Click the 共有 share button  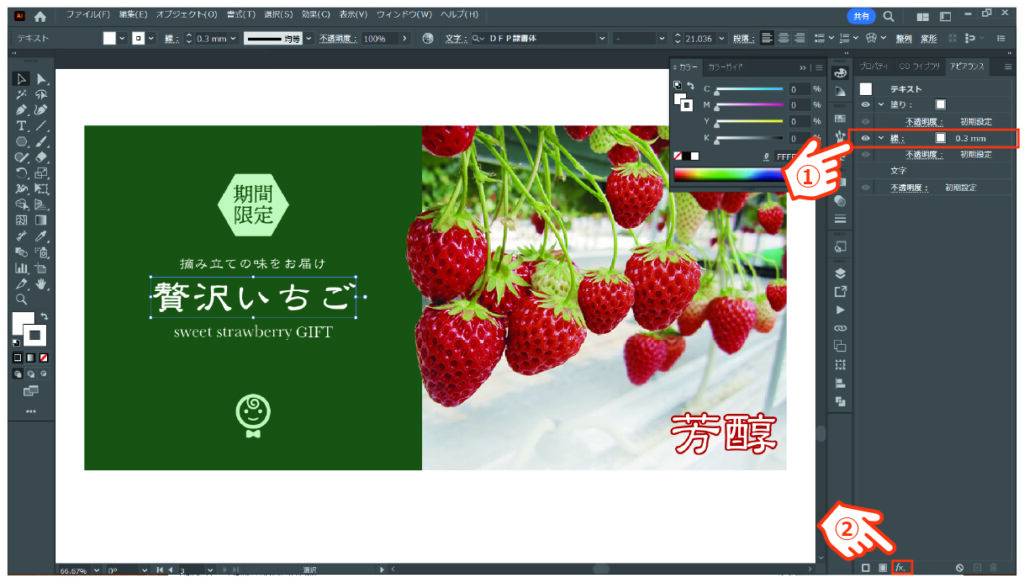[861, 16]
